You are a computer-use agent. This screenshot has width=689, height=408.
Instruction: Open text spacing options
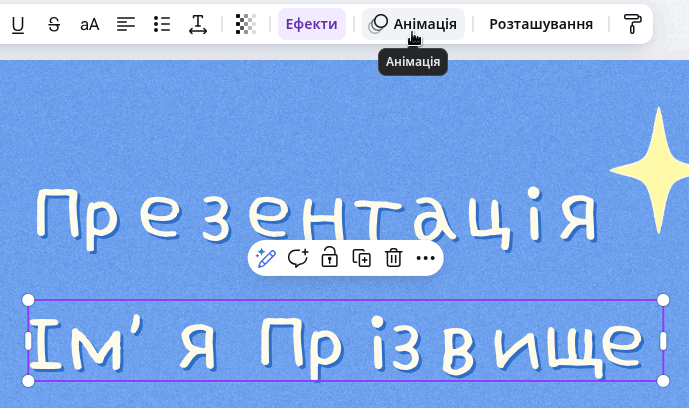coord(198,24)
